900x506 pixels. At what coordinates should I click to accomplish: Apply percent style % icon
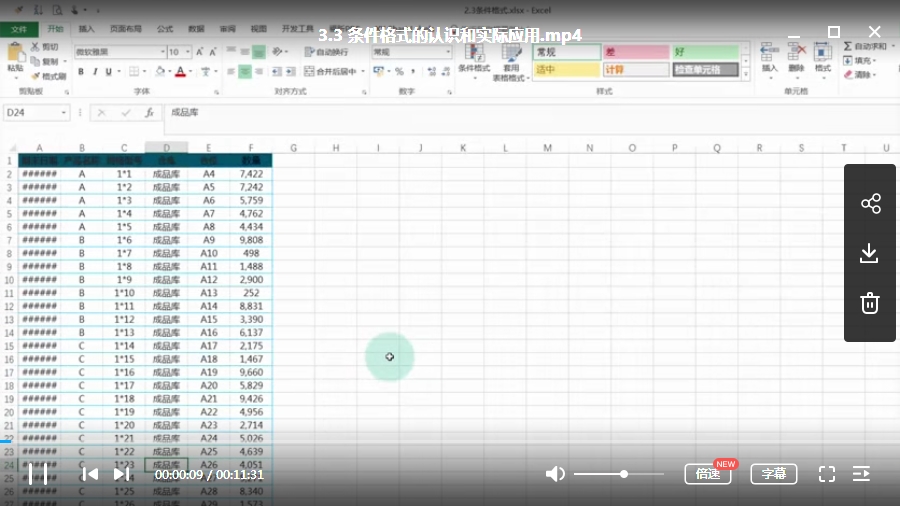(x=399, y=72)
